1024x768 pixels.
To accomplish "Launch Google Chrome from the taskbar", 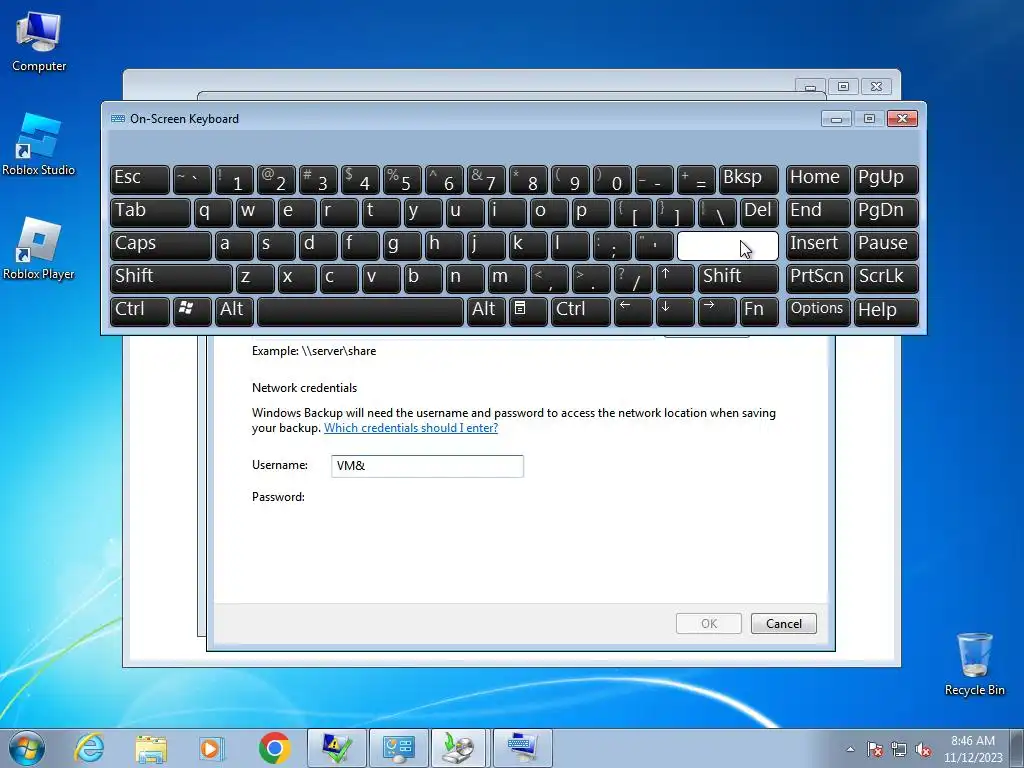I will tap(274, 748).
